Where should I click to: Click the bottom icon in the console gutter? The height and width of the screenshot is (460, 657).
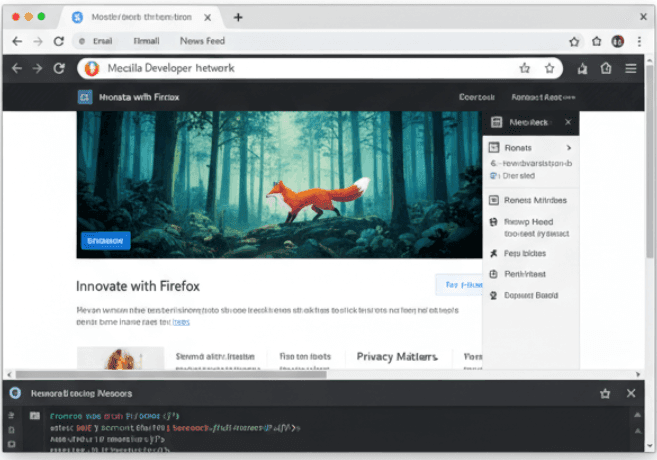[11, 444]
